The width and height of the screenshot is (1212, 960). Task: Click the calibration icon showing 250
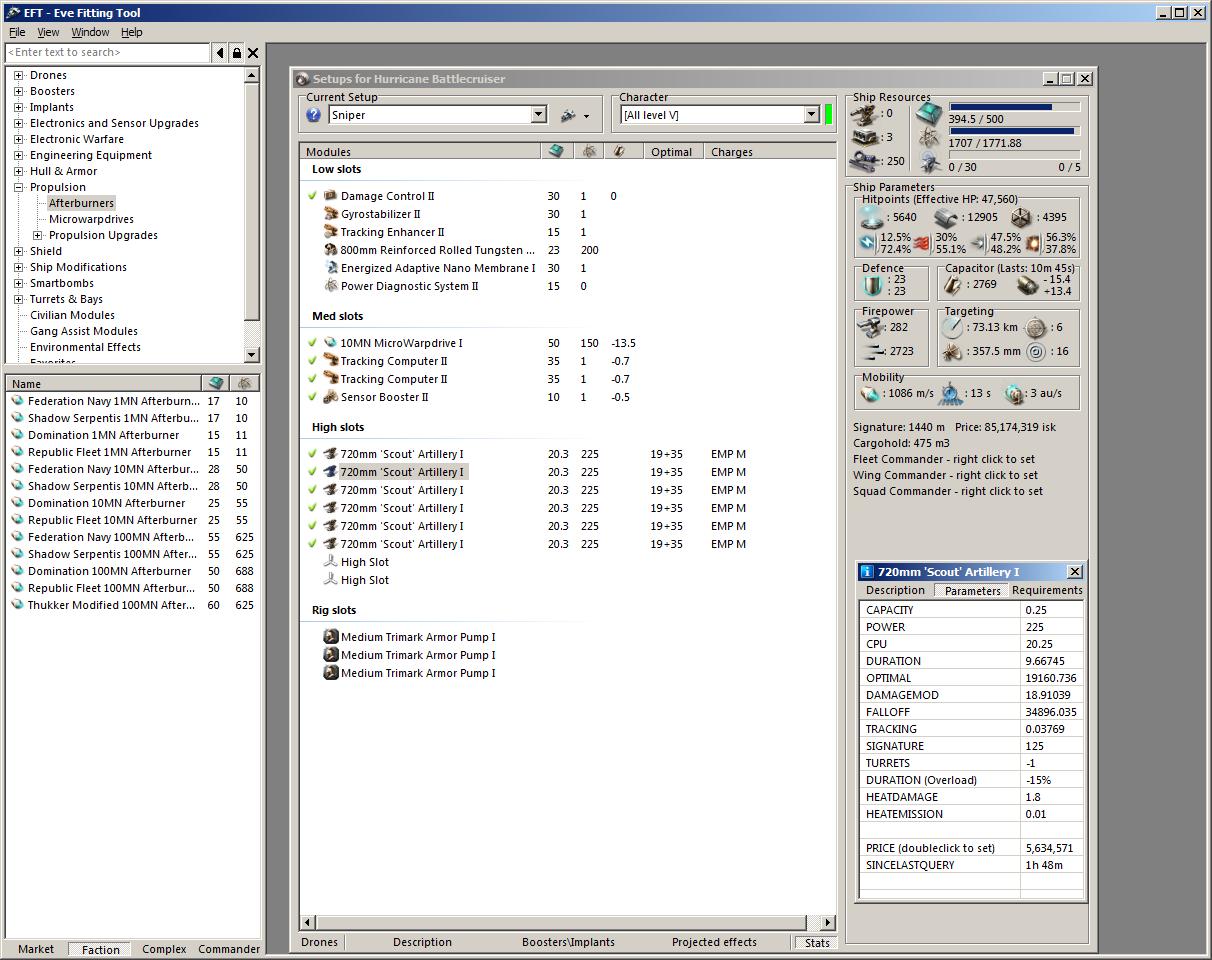pyautogui.click(x=865, y=161)
